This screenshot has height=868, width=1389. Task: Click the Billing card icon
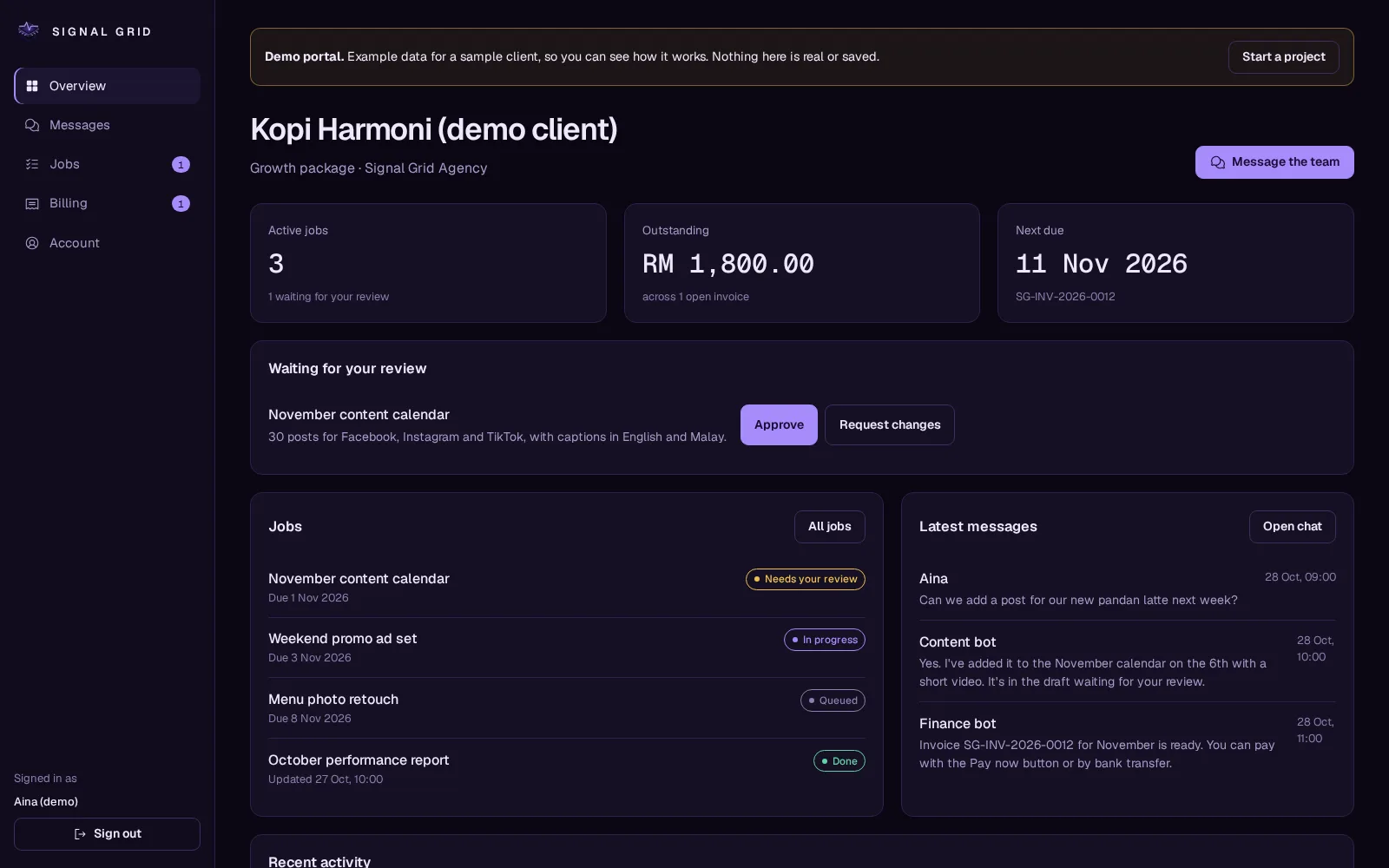(x=32, y=203)
